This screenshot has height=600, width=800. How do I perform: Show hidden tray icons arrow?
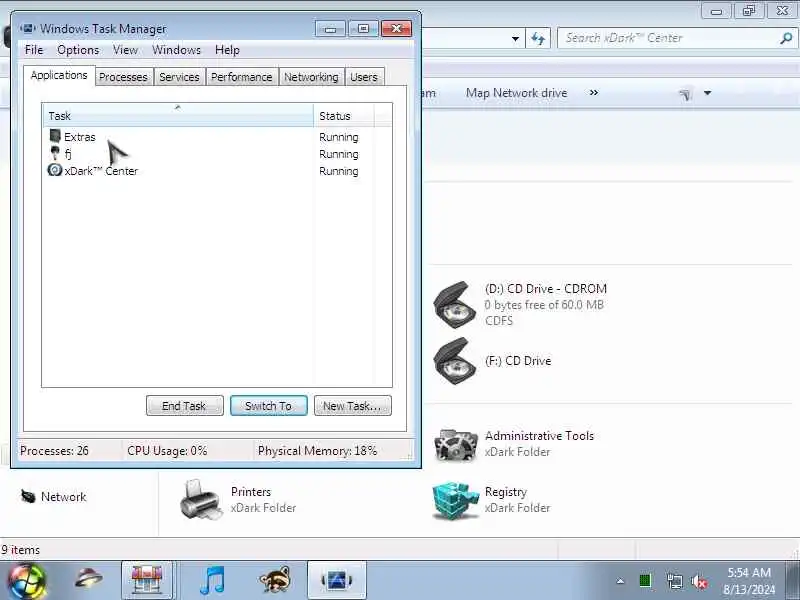click(620, 581)
